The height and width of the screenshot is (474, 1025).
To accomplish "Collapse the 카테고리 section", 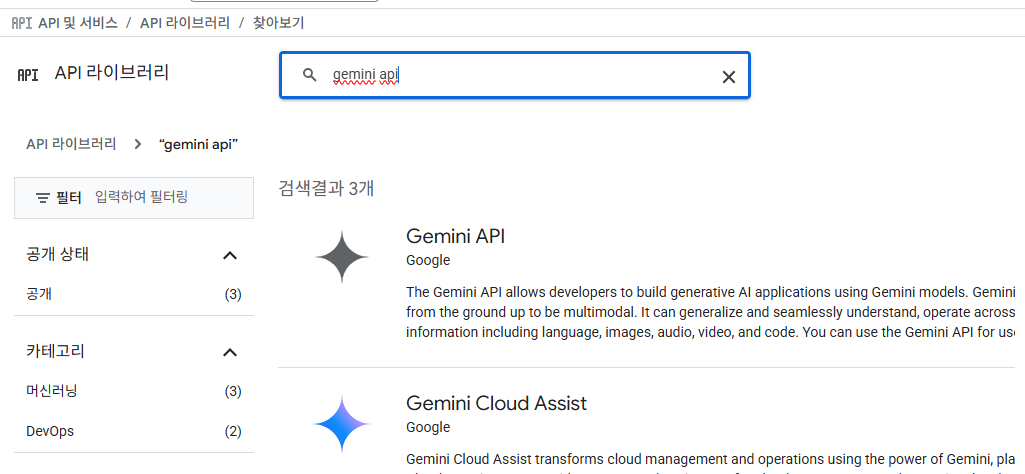I will pos(229,352).
